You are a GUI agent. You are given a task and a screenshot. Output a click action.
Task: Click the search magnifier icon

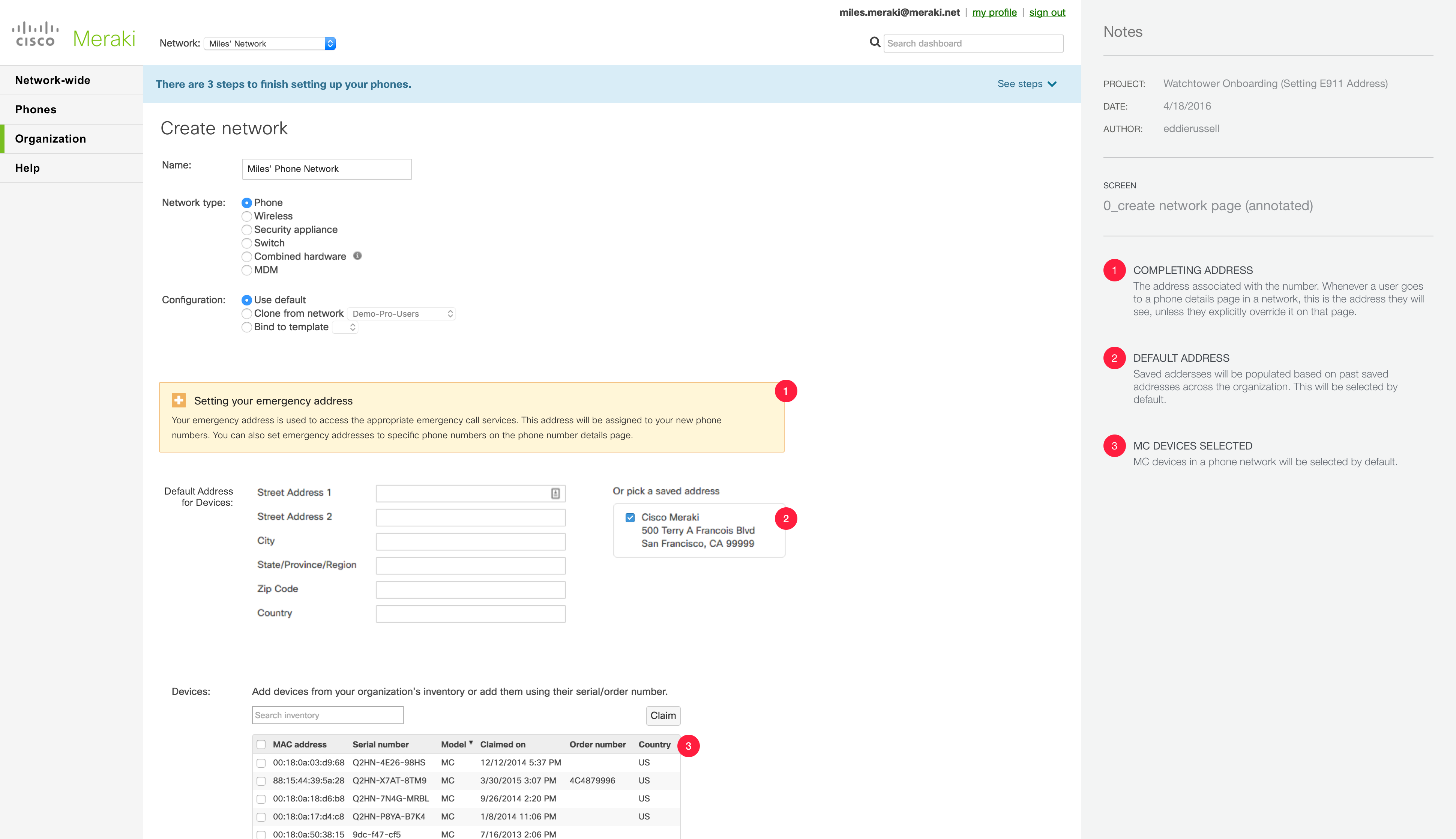(874, 42)
